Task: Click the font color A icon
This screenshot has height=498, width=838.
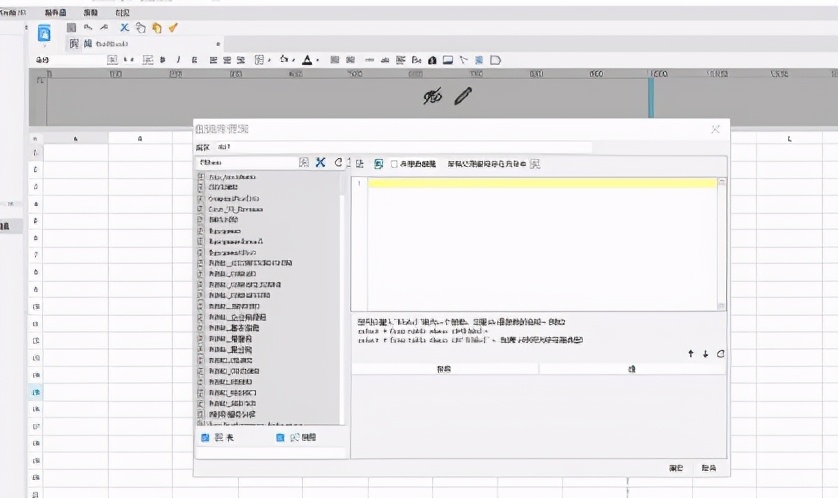Action: point(307,60)
